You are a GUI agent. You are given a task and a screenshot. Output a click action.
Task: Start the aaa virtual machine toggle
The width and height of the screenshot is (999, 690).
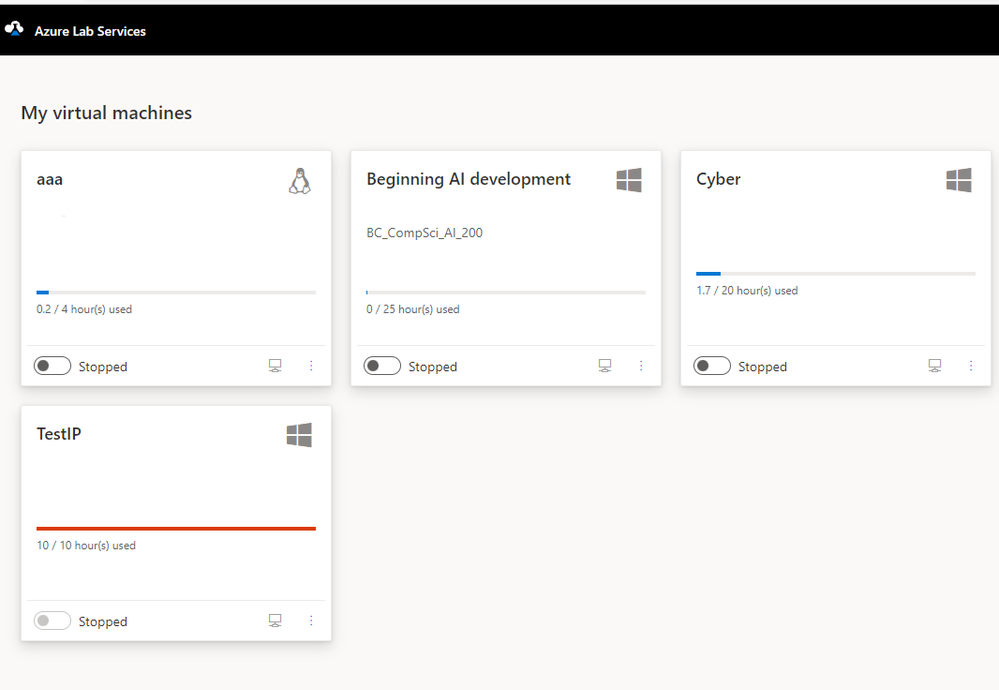tap(52, 366)
